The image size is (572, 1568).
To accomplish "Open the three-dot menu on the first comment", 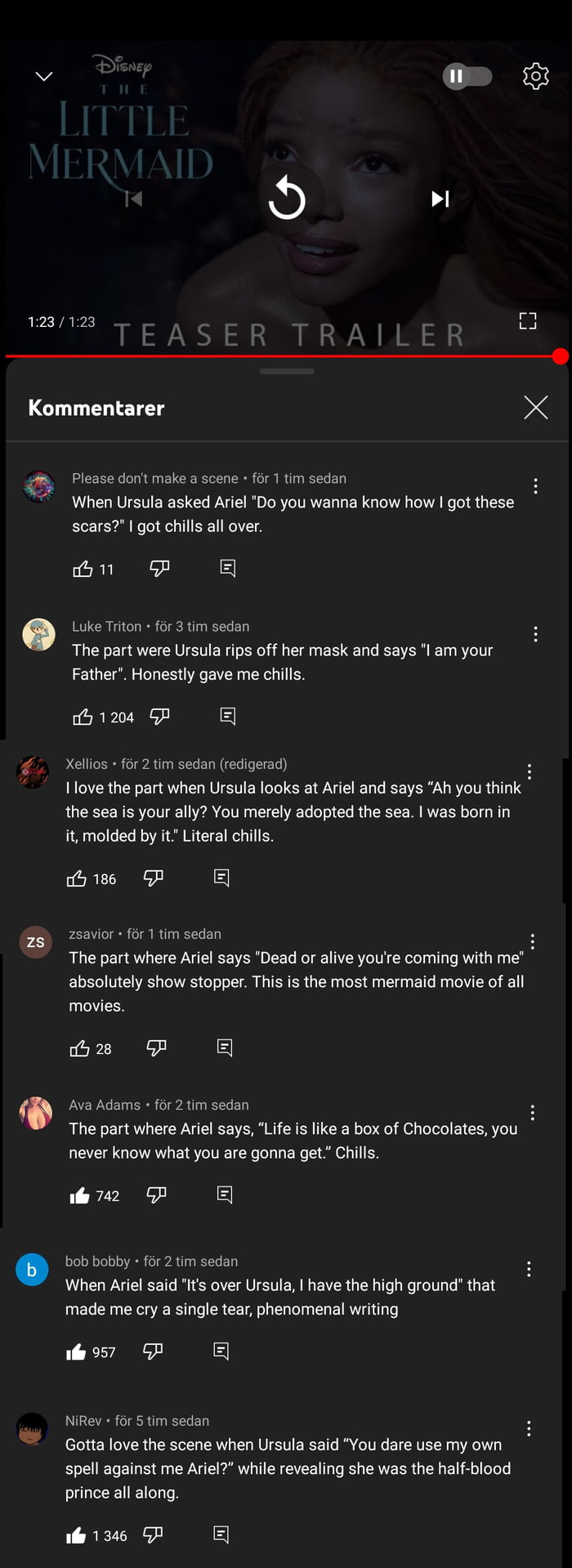I will pos(535,485).
